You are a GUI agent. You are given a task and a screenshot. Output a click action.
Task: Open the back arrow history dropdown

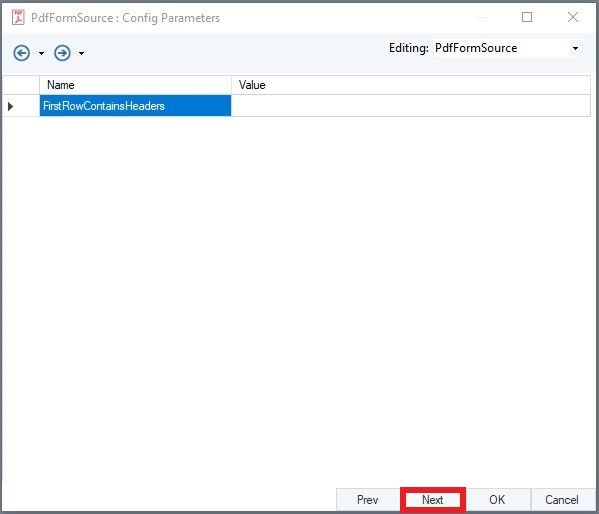click(41, 53)
